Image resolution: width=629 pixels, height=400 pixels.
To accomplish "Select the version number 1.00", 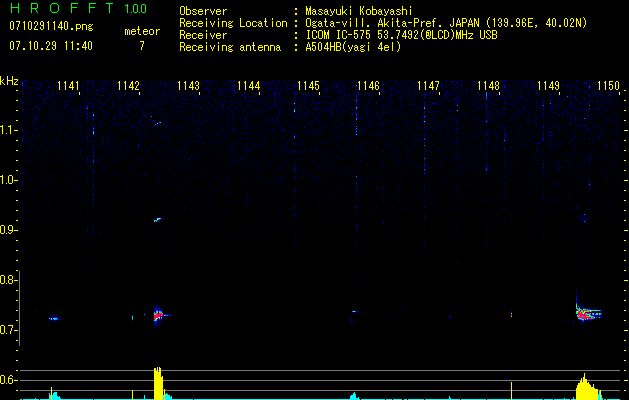I will (136, 9).
